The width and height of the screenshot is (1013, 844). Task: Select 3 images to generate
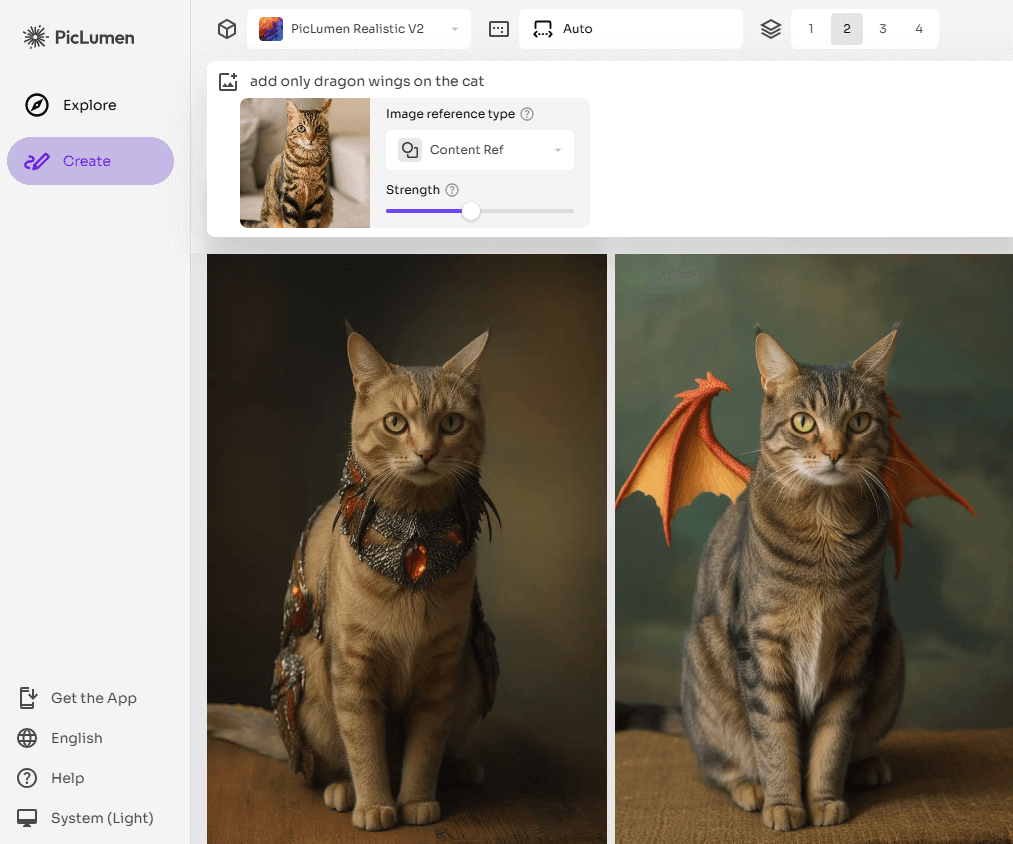882,29
